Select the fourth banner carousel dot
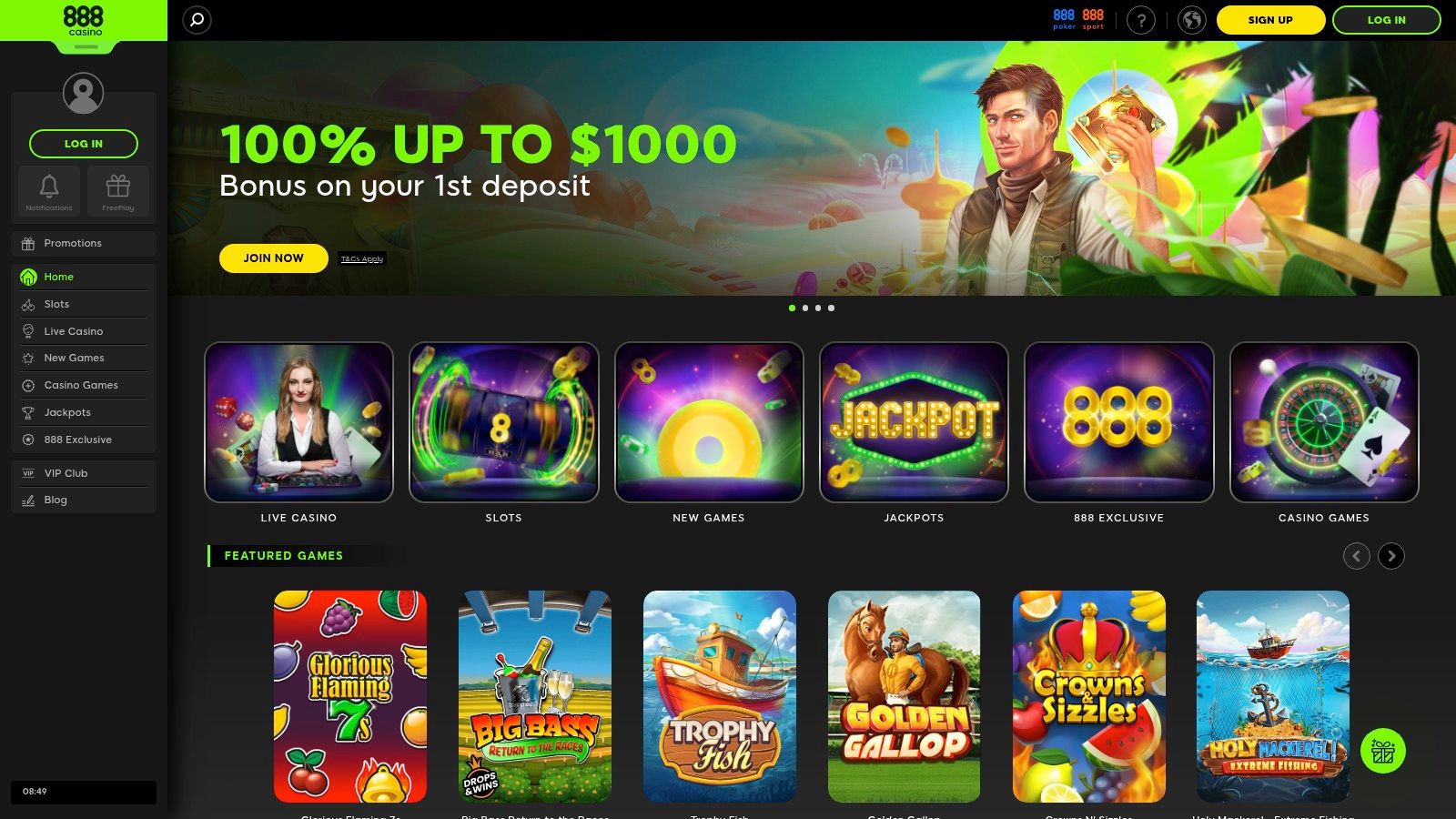 click(x=831, y=308)
